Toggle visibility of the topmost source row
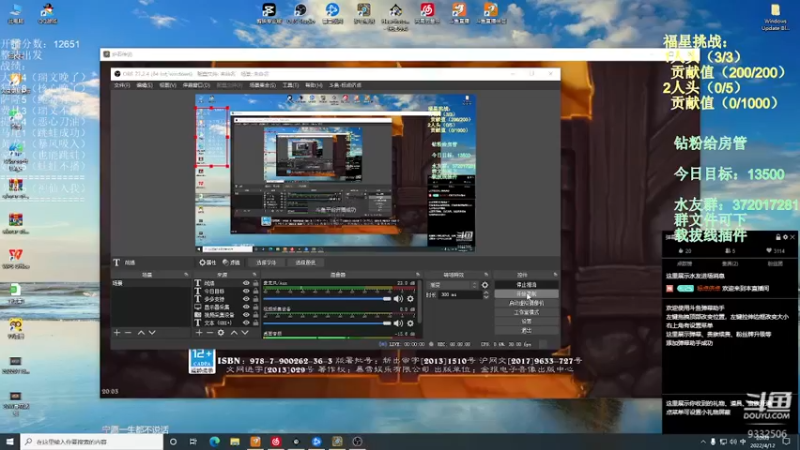The height and width of the screenshot is (450, 800). (x=246, y=283)
